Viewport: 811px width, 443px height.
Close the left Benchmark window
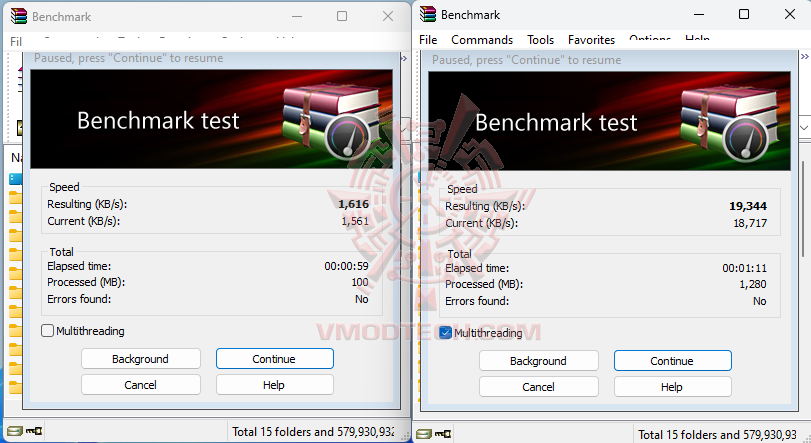388,17
